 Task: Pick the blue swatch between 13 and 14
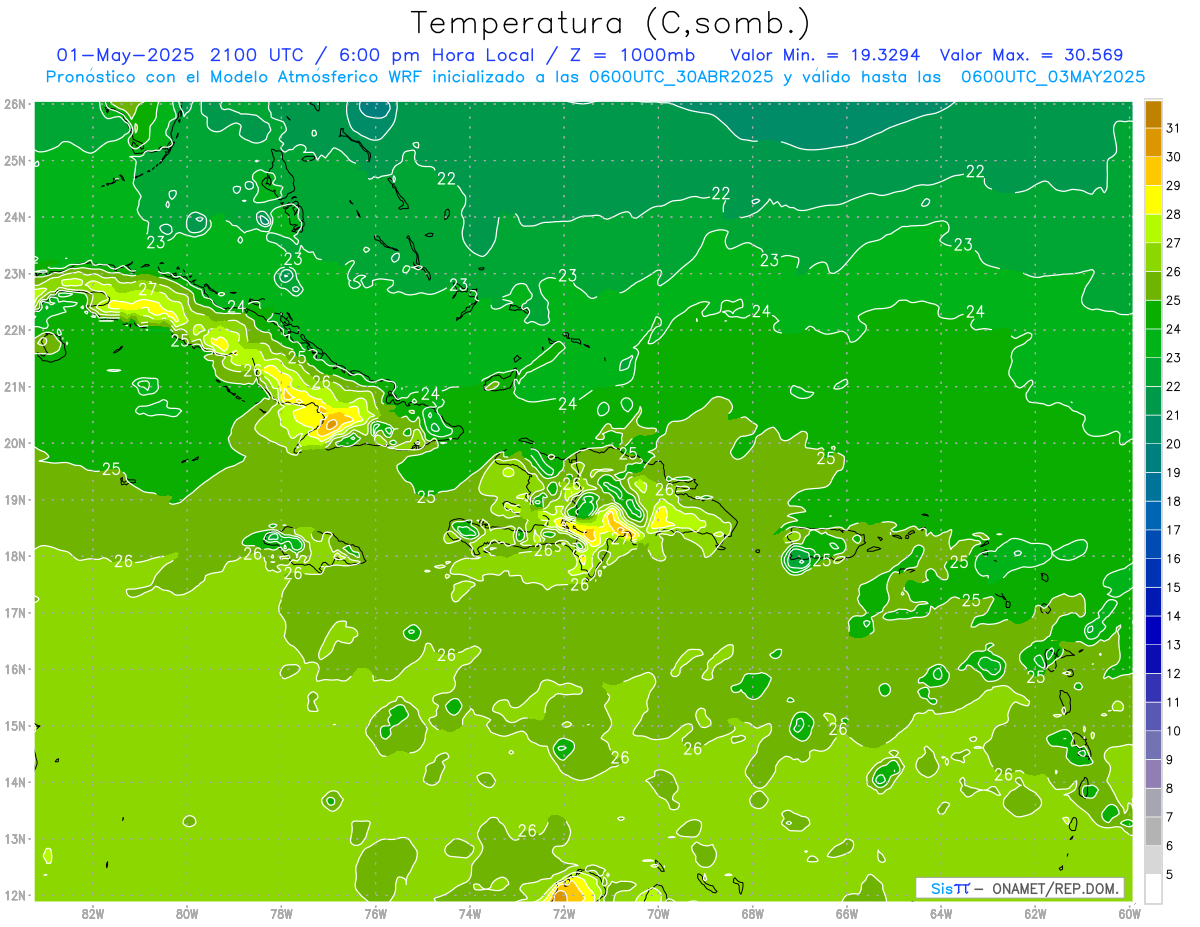click(x=1153, y=631)
